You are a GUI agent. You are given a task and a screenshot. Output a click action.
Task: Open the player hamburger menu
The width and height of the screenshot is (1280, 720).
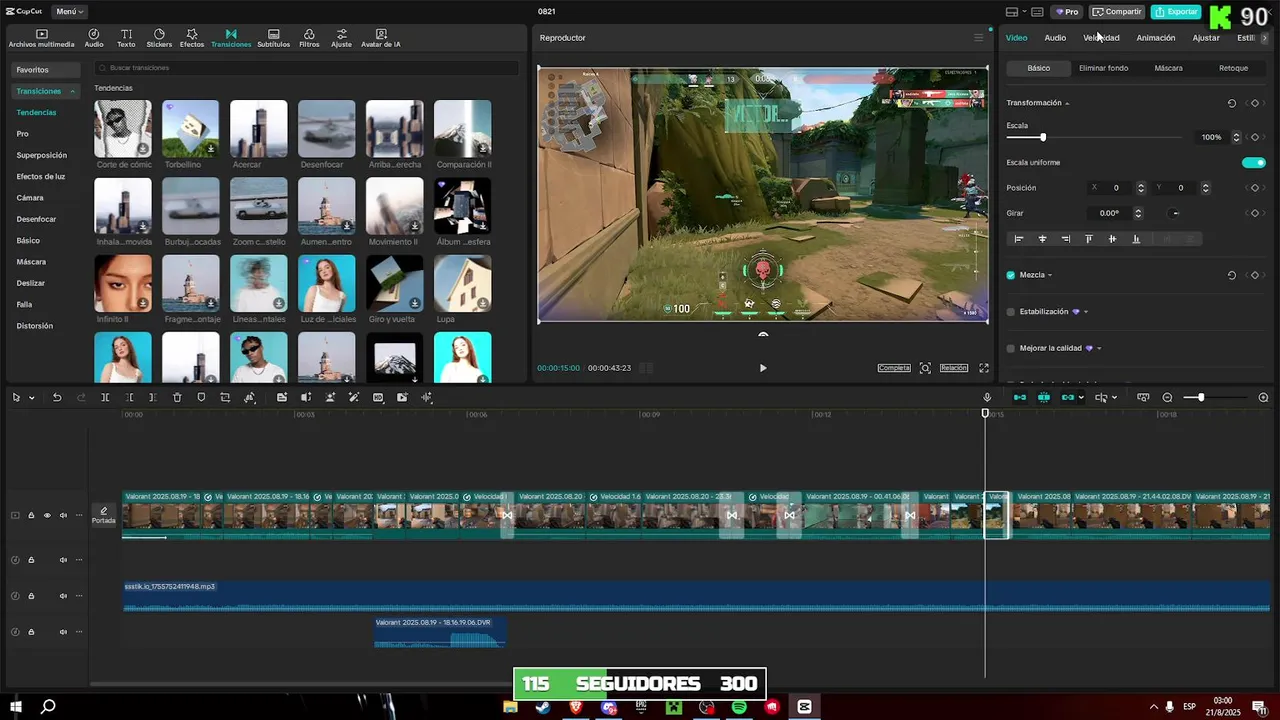(x=979, y=38)
